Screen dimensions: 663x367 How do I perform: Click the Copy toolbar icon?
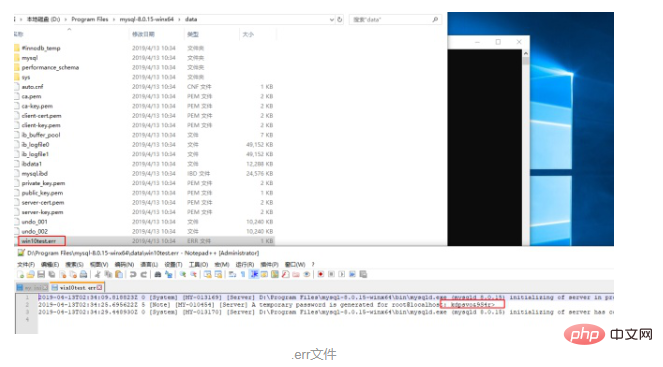click(x=108, y=274)
